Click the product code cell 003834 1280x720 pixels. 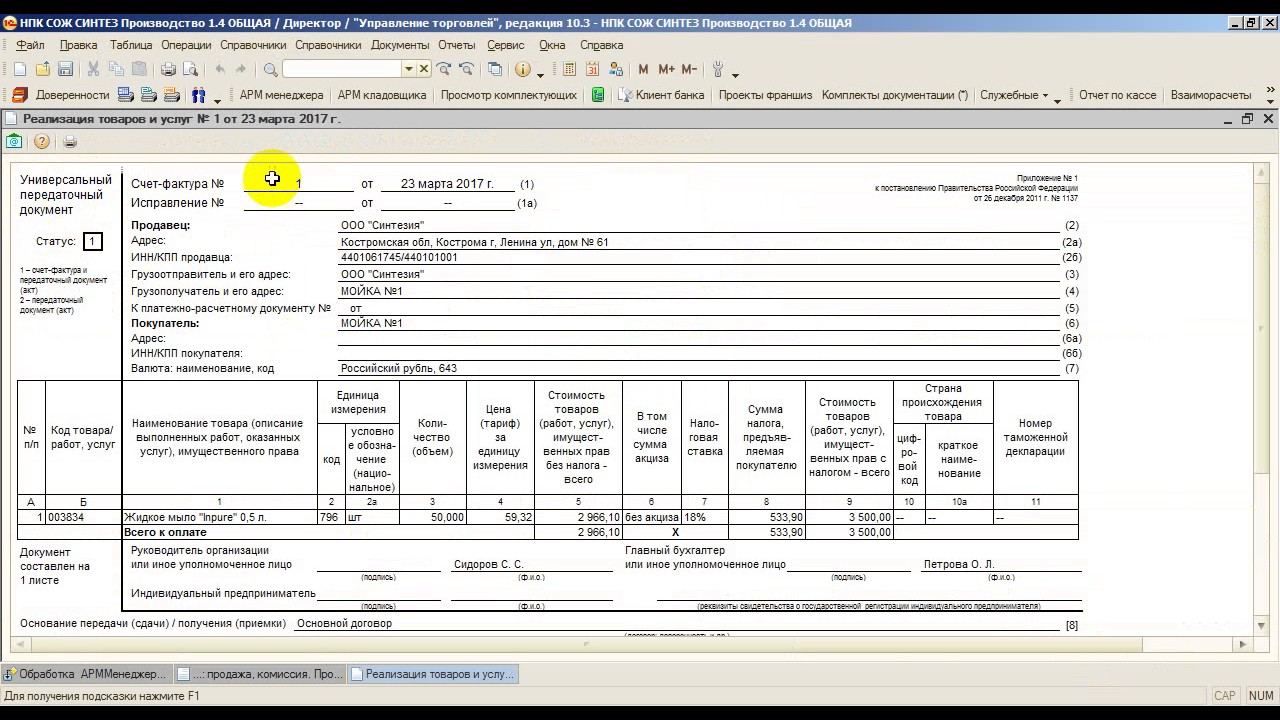(x=83, y=518)
